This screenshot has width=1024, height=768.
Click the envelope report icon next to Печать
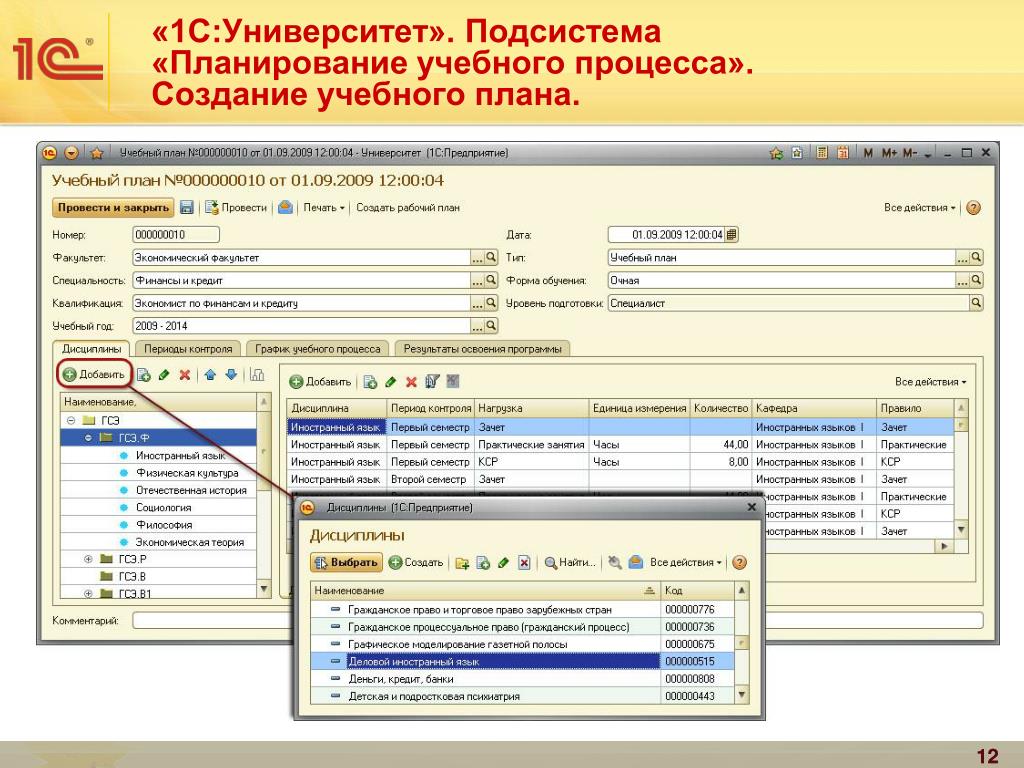pos(285,208)
